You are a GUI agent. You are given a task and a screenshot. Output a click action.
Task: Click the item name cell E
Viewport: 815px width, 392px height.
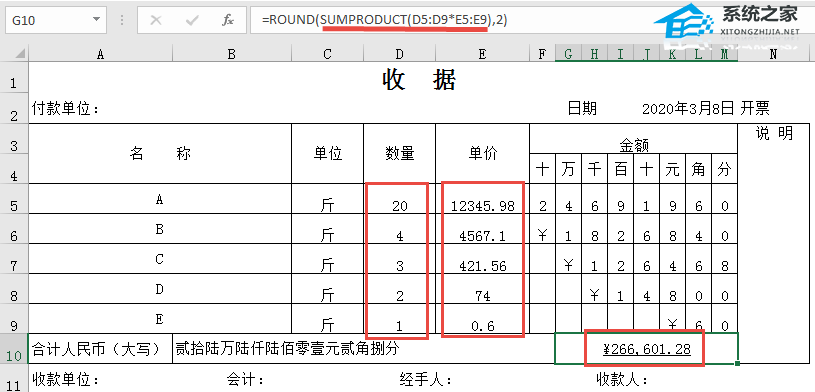[160, 319]
